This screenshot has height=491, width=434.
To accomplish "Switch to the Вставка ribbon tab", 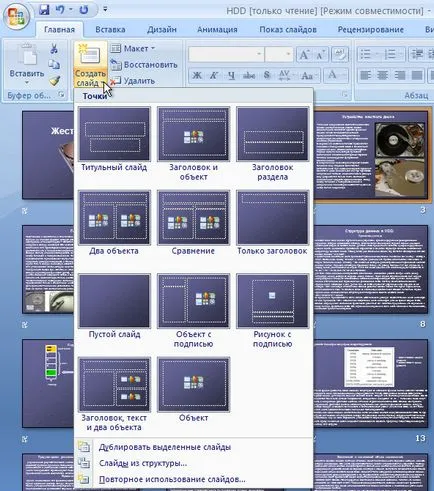I will point(110,30).
